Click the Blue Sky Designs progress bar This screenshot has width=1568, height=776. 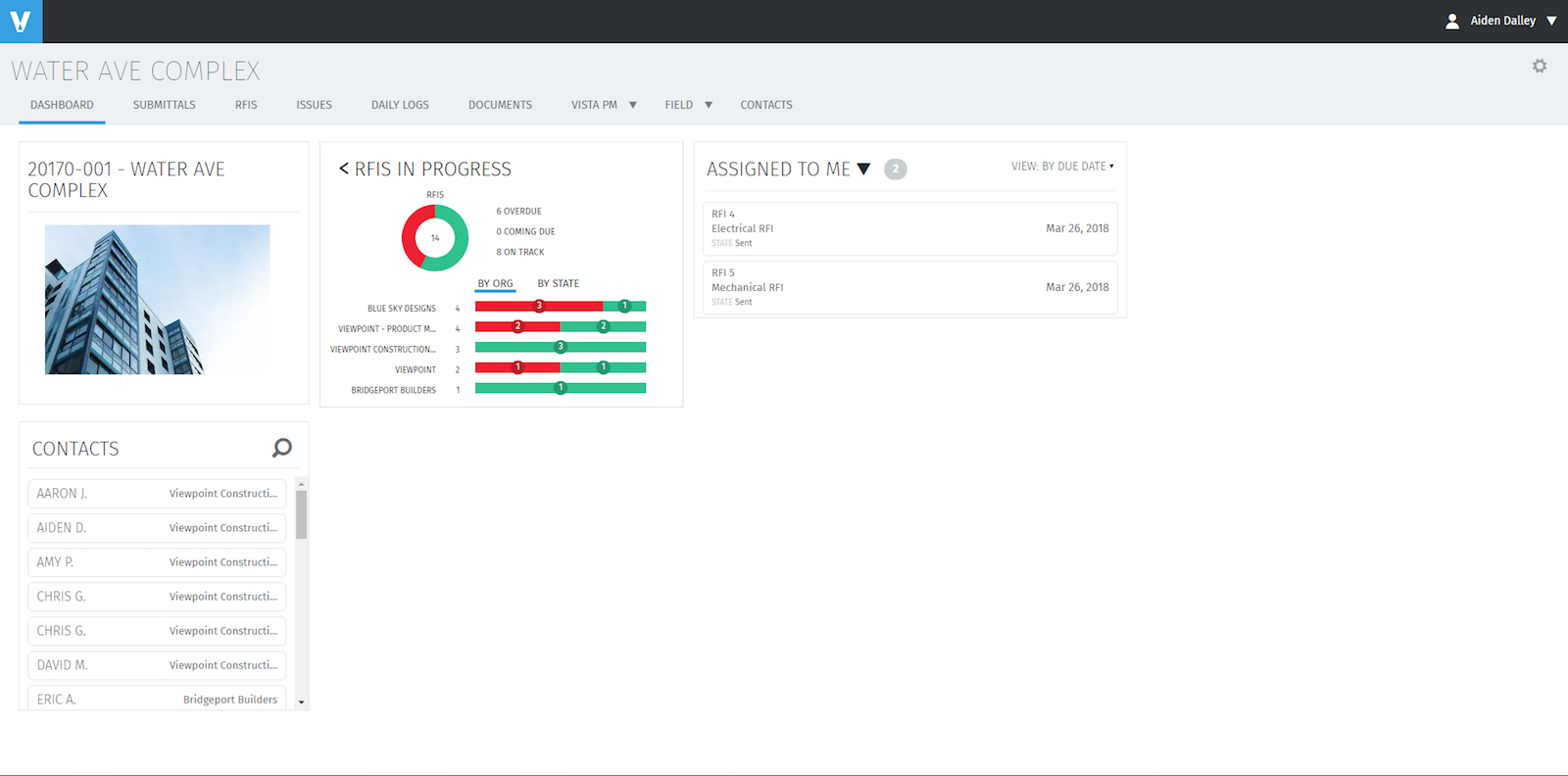click(x=561, y=307)
